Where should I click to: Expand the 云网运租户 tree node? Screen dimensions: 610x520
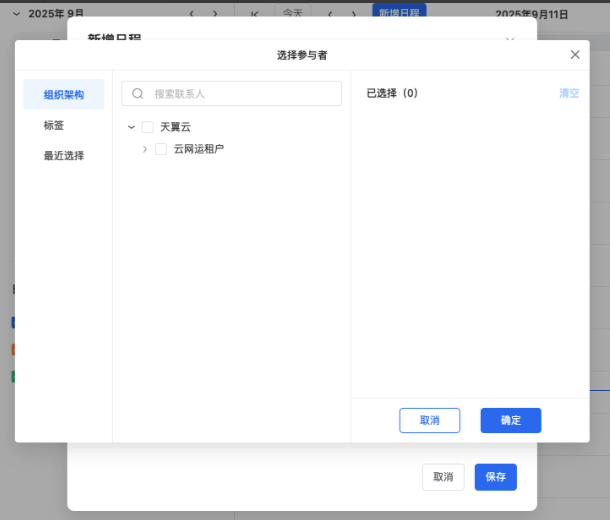pyautogui.click(x=145, y=149)
